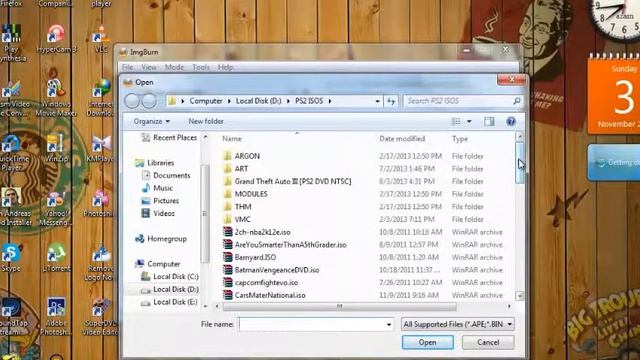Image resolution: width=640 pixels, height=360 pixels.
Task: Launch uTorrent desktop shortcut
Action: (56, 258)
